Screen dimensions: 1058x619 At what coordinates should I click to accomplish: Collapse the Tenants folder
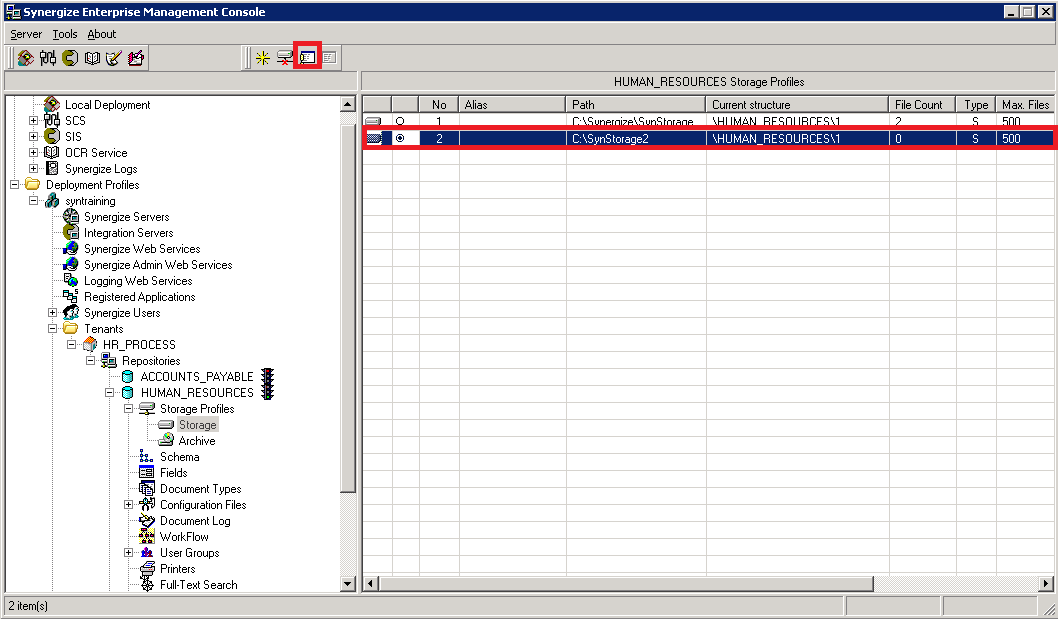[52, 329]
